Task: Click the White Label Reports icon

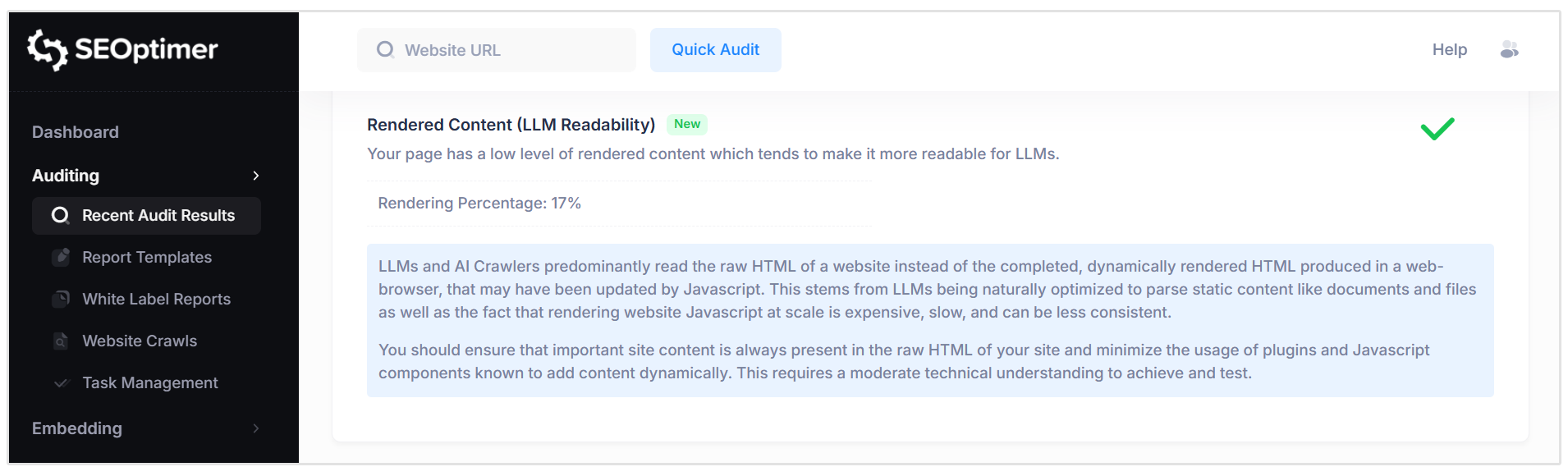Action: tap(61, 299)
